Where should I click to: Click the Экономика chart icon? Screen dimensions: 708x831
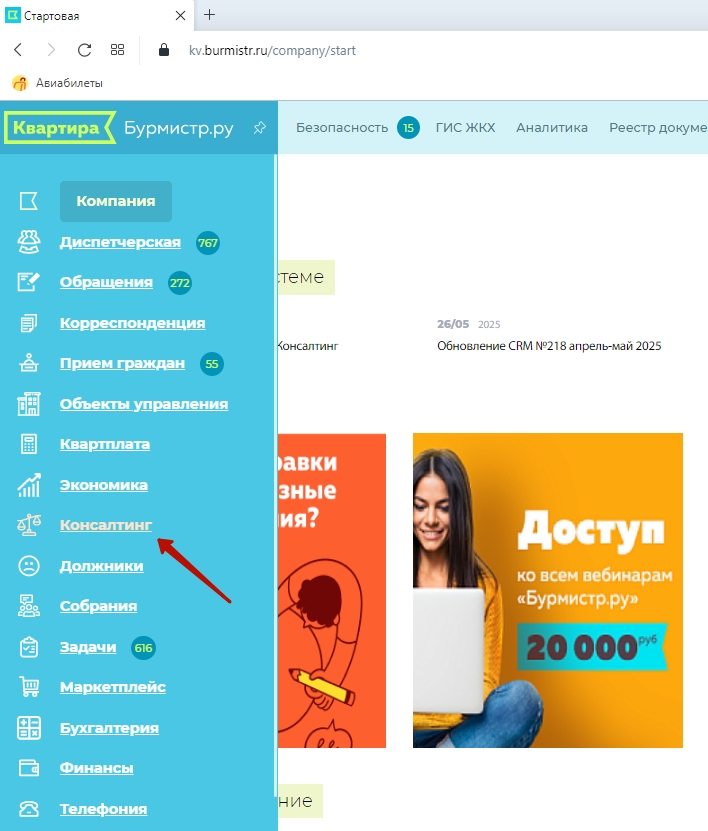[x=29, y=484]
